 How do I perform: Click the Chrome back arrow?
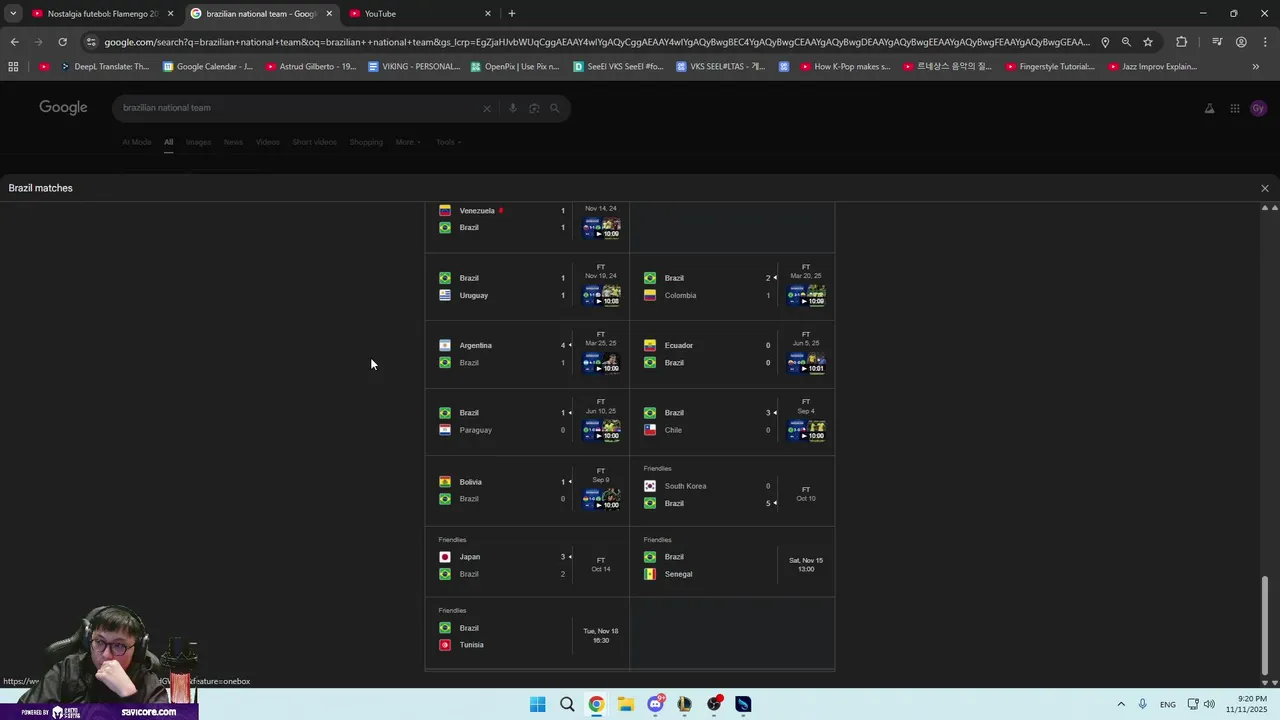pos(14,42)
